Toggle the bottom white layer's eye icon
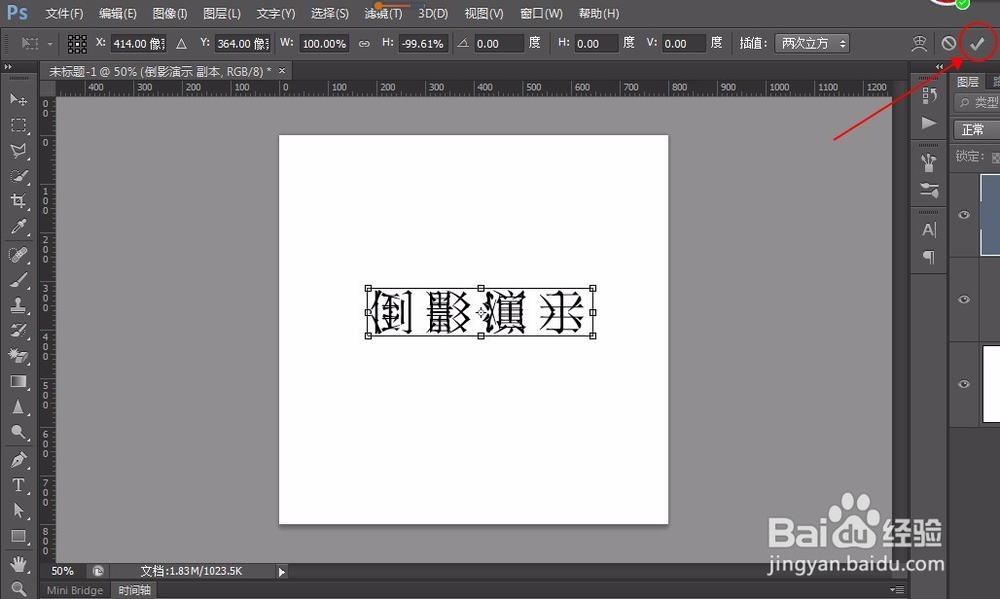Viewport: 1000px width, 599px height. pyautogui.click(x=964, y=384)
